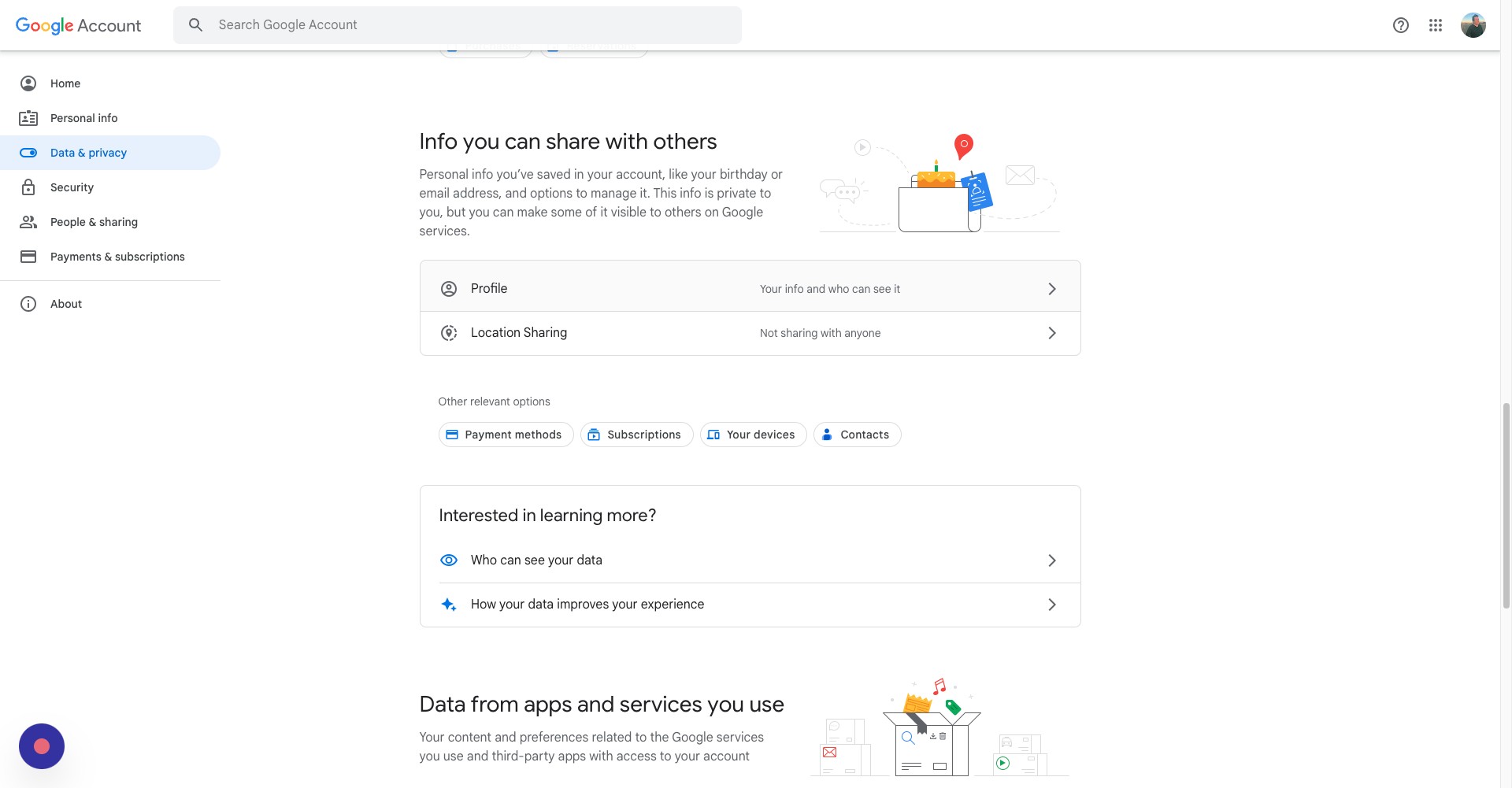This screenshot has width=1512, height=788.
Task: Open the Google apps grid icon
Action: click(x=1436, y=25)
